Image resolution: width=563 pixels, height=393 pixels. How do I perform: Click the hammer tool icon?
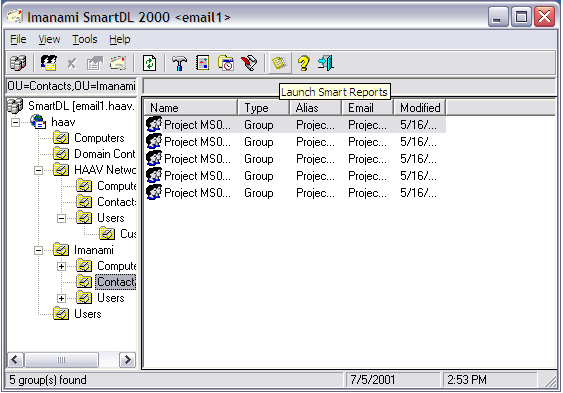179,64
